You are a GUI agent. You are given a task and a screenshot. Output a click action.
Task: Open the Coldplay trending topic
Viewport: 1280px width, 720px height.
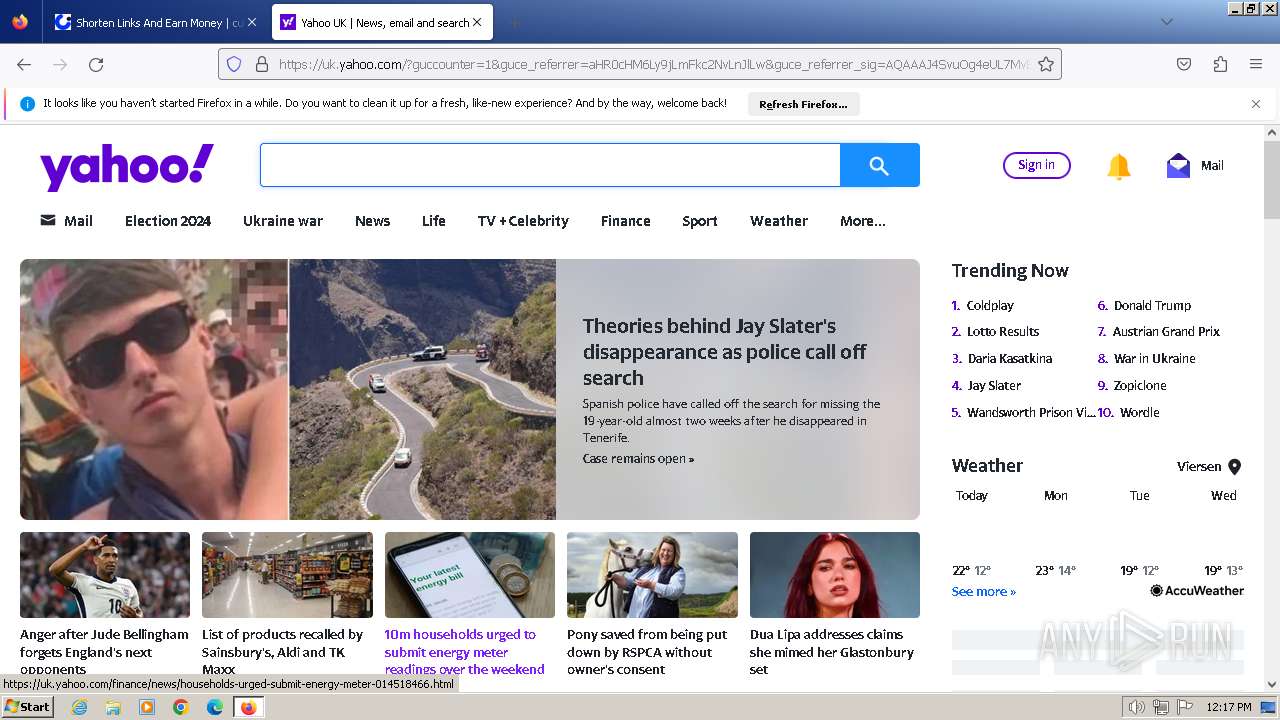click(990, 305)
